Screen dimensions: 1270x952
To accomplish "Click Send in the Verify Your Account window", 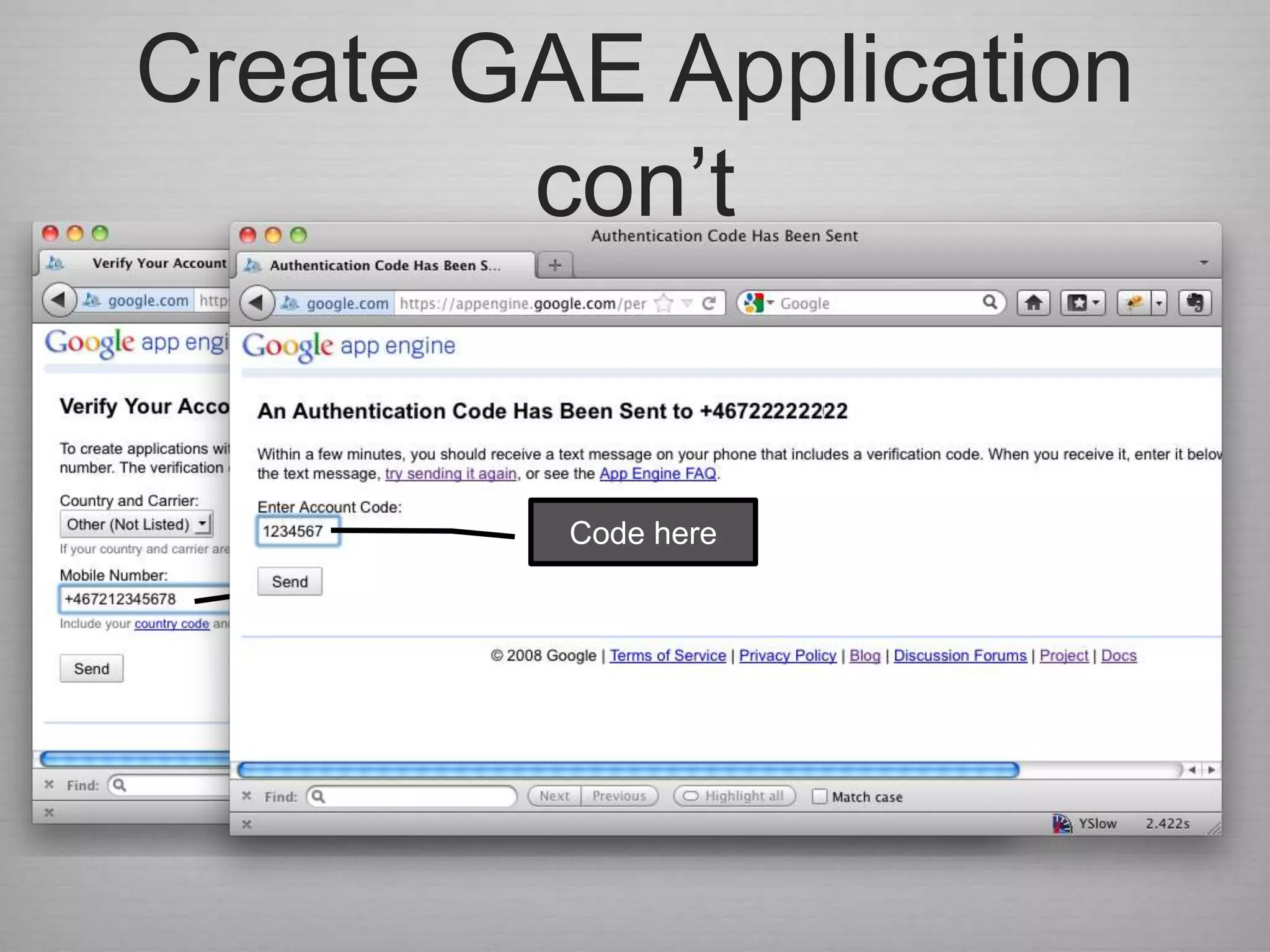I will [x=92, y=669].
